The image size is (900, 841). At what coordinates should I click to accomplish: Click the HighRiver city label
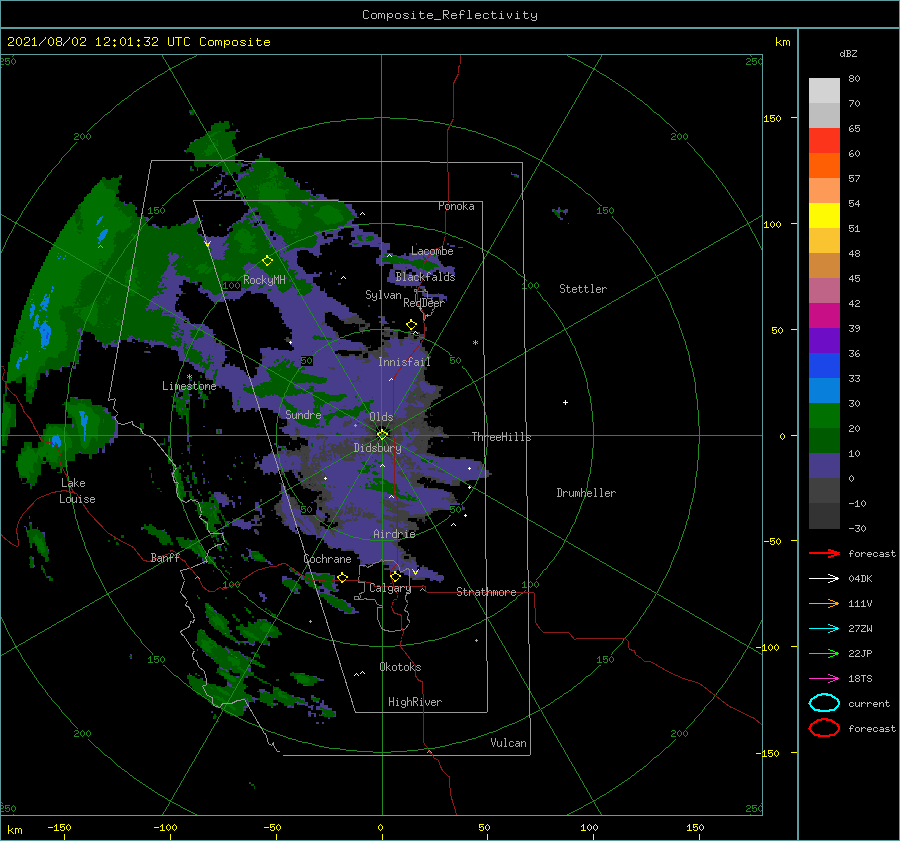click(x=415, y=702)
